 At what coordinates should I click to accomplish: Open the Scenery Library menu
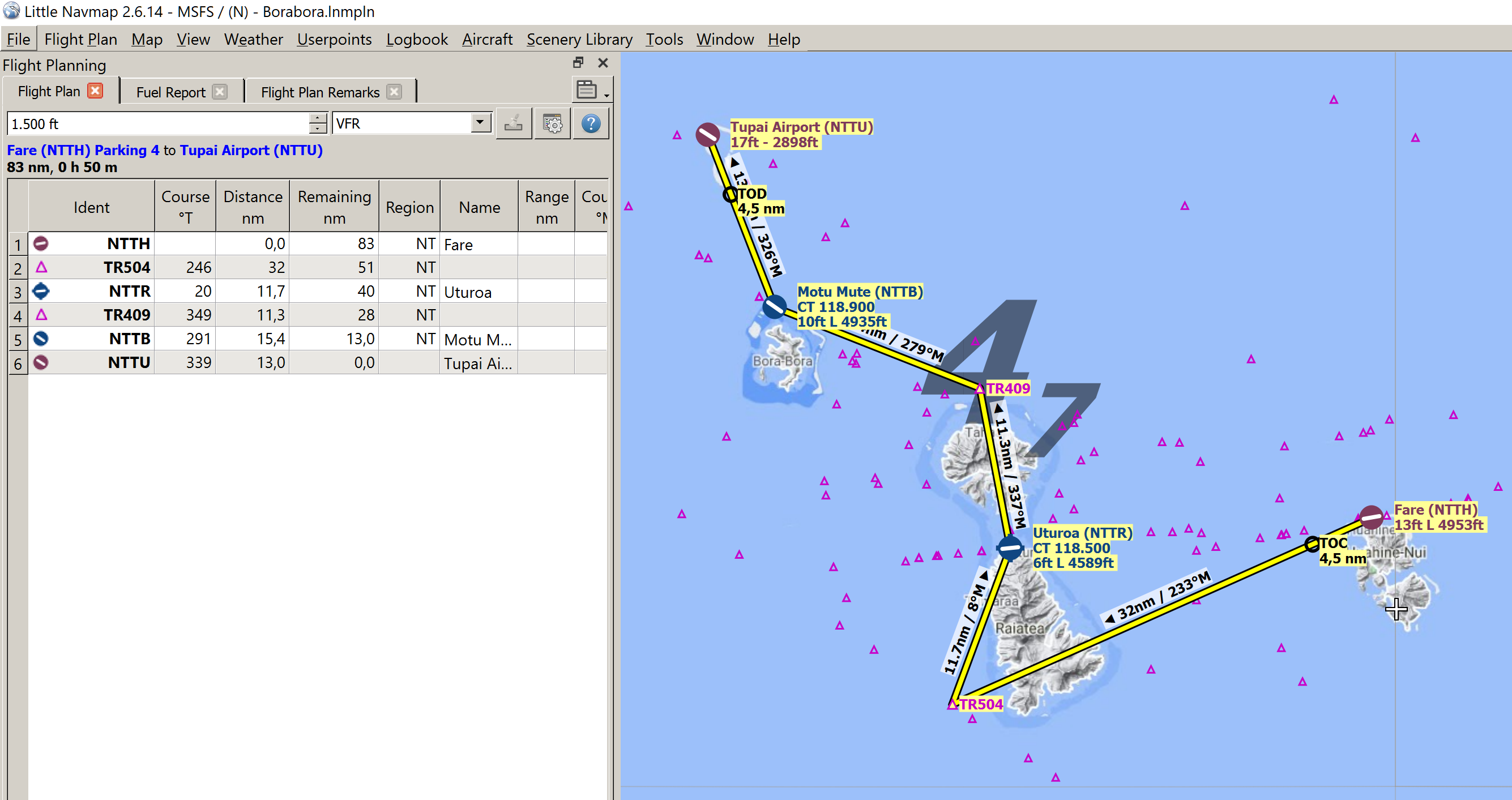click(579, 39)
